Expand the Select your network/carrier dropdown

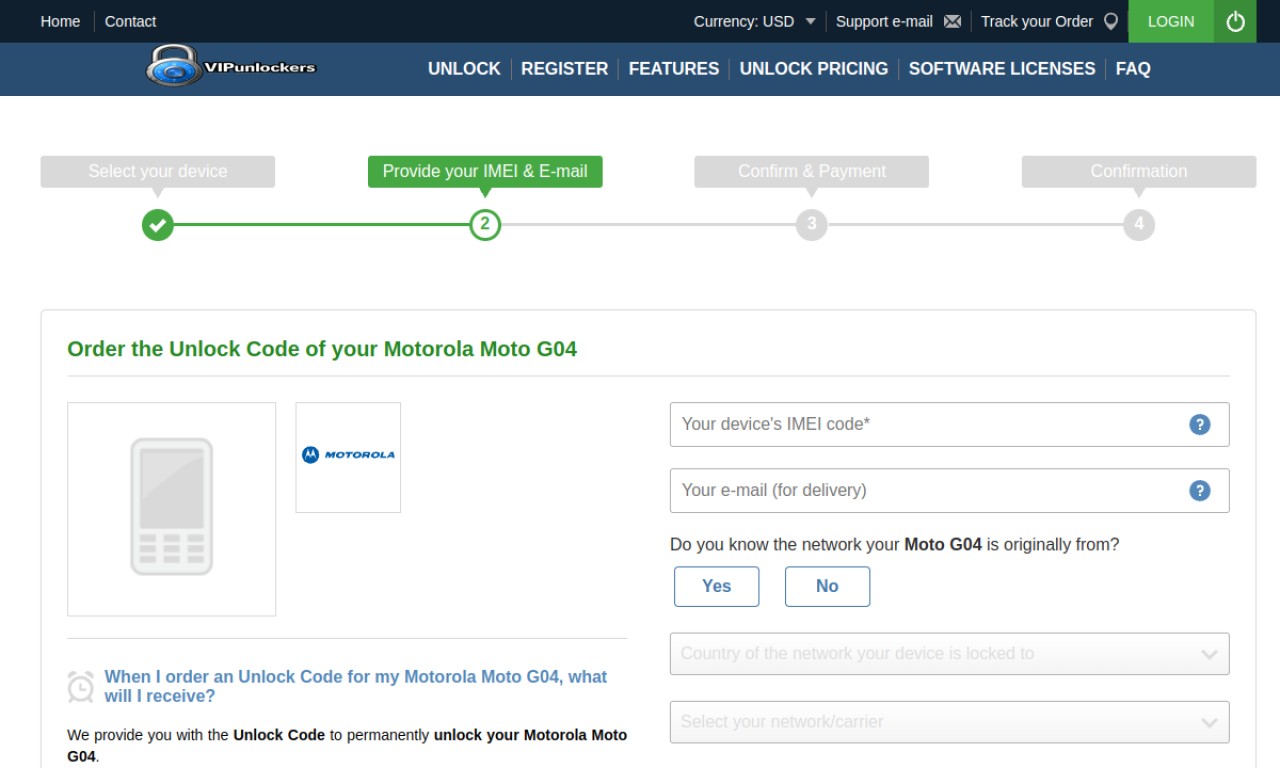[949, 722]
